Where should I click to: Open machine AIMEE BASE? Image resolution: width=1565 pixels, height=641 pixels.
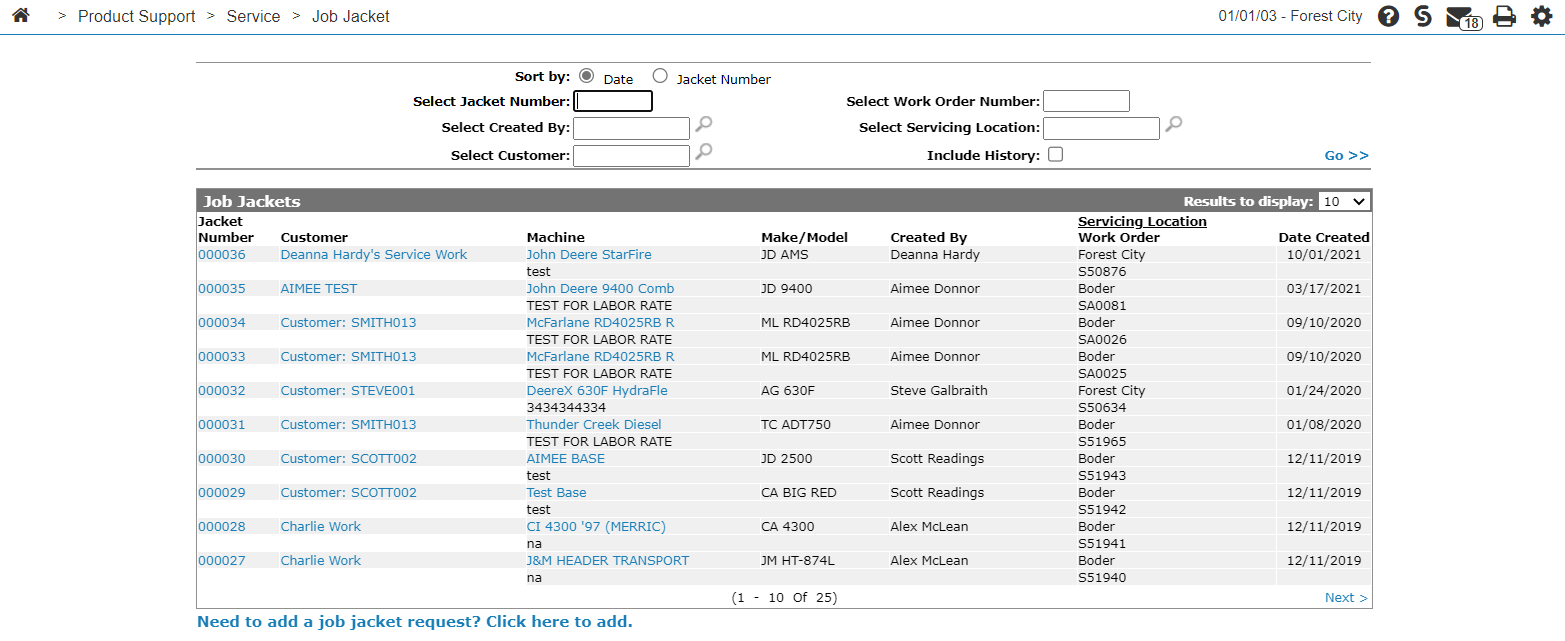coord(566,459)
